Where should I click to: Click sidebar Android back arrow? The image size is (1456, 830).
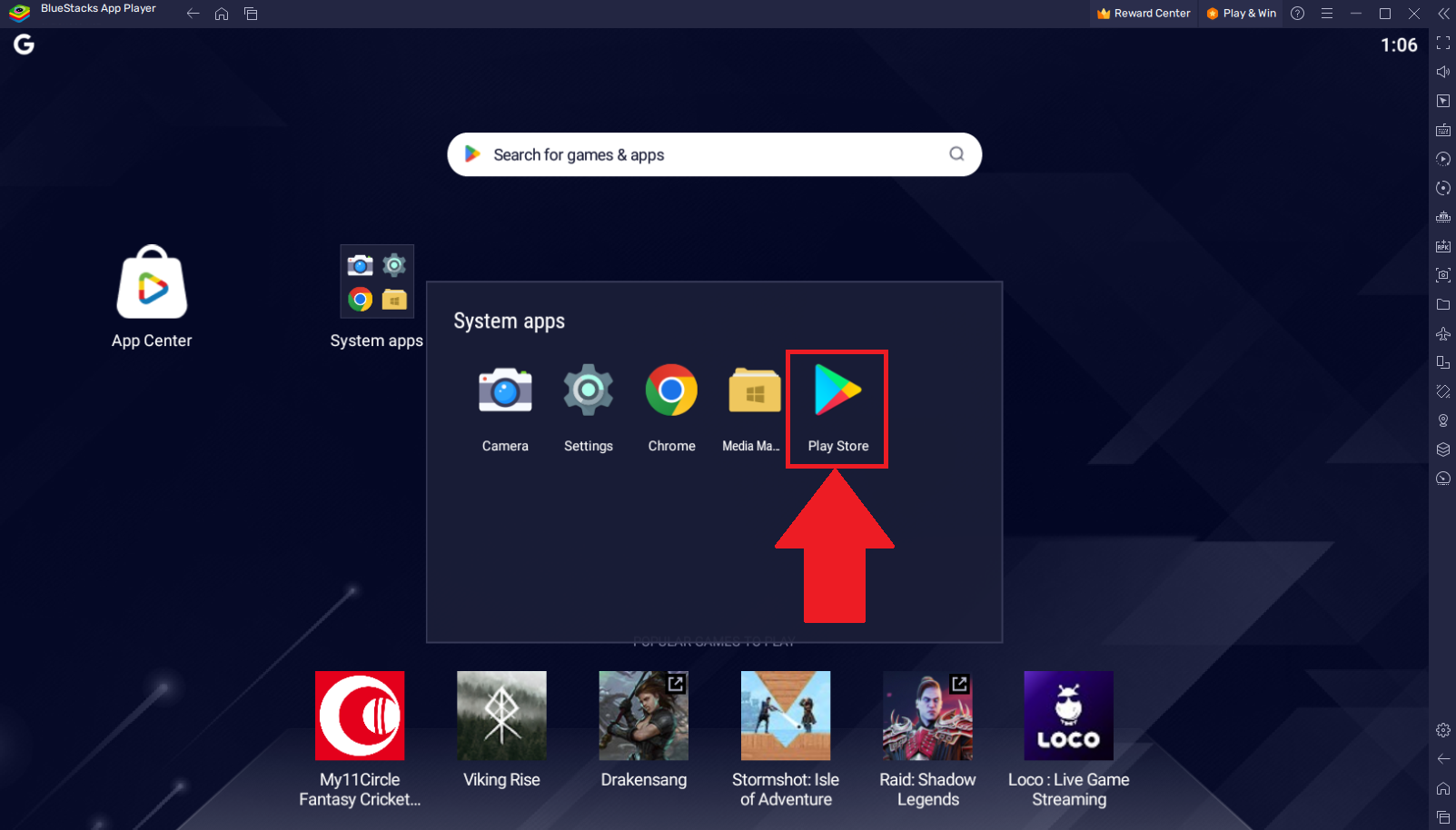pyautogui.click(x=1442, y=759)
